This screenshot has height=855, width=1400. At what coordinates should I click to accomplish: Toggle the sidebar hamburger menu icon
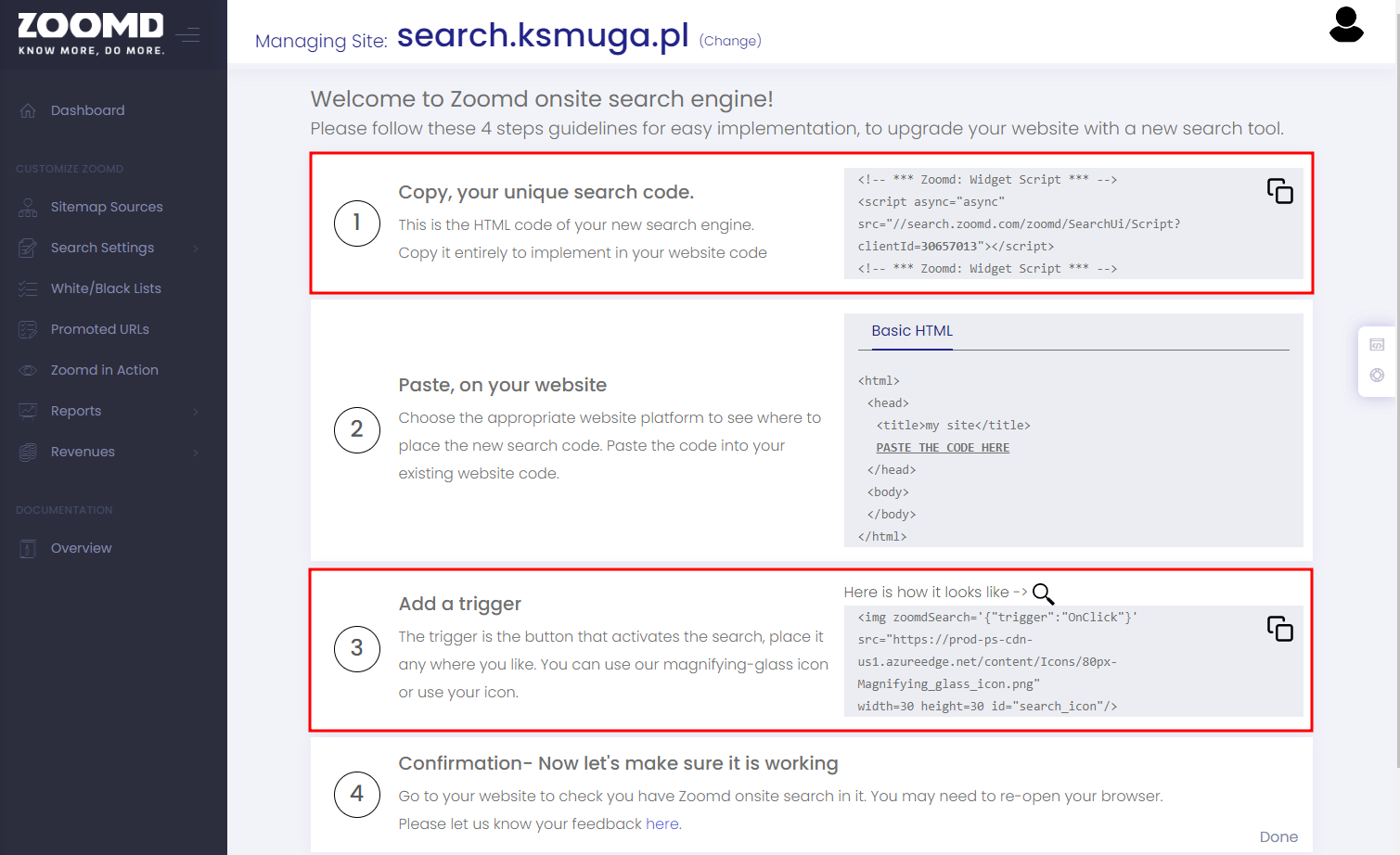[188, 34]
